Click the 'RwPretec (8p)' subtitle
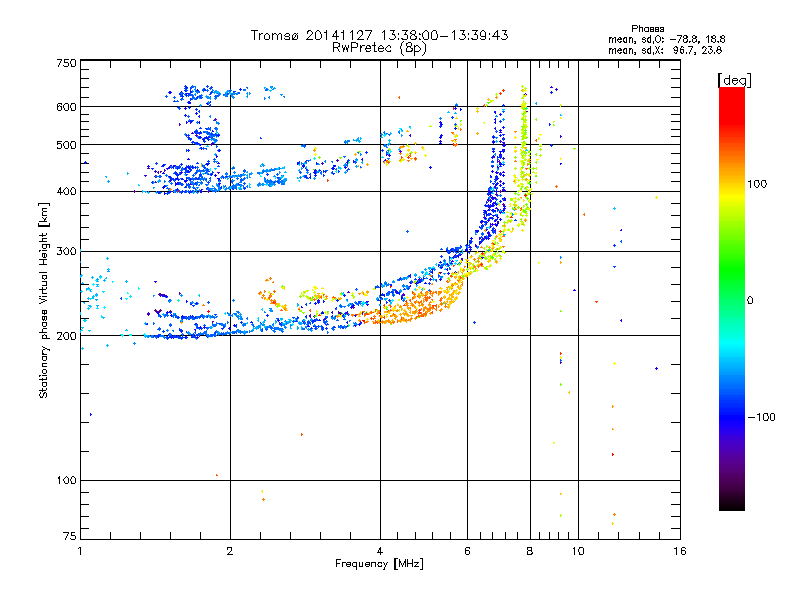800x600 pixels. pos(379,48)
